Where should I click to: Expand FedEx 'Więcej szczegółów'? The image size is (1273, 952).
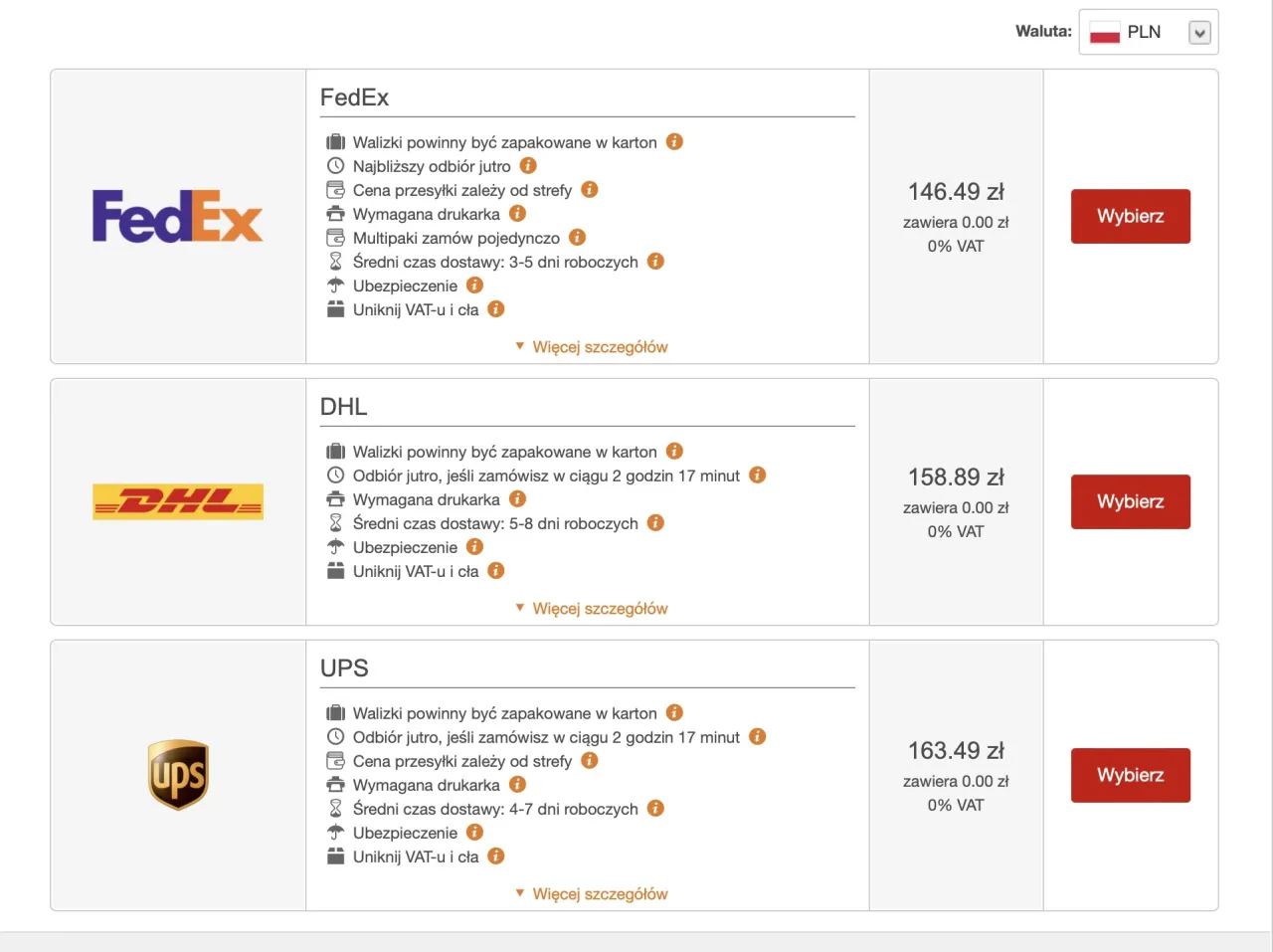[x=592, y=347]
